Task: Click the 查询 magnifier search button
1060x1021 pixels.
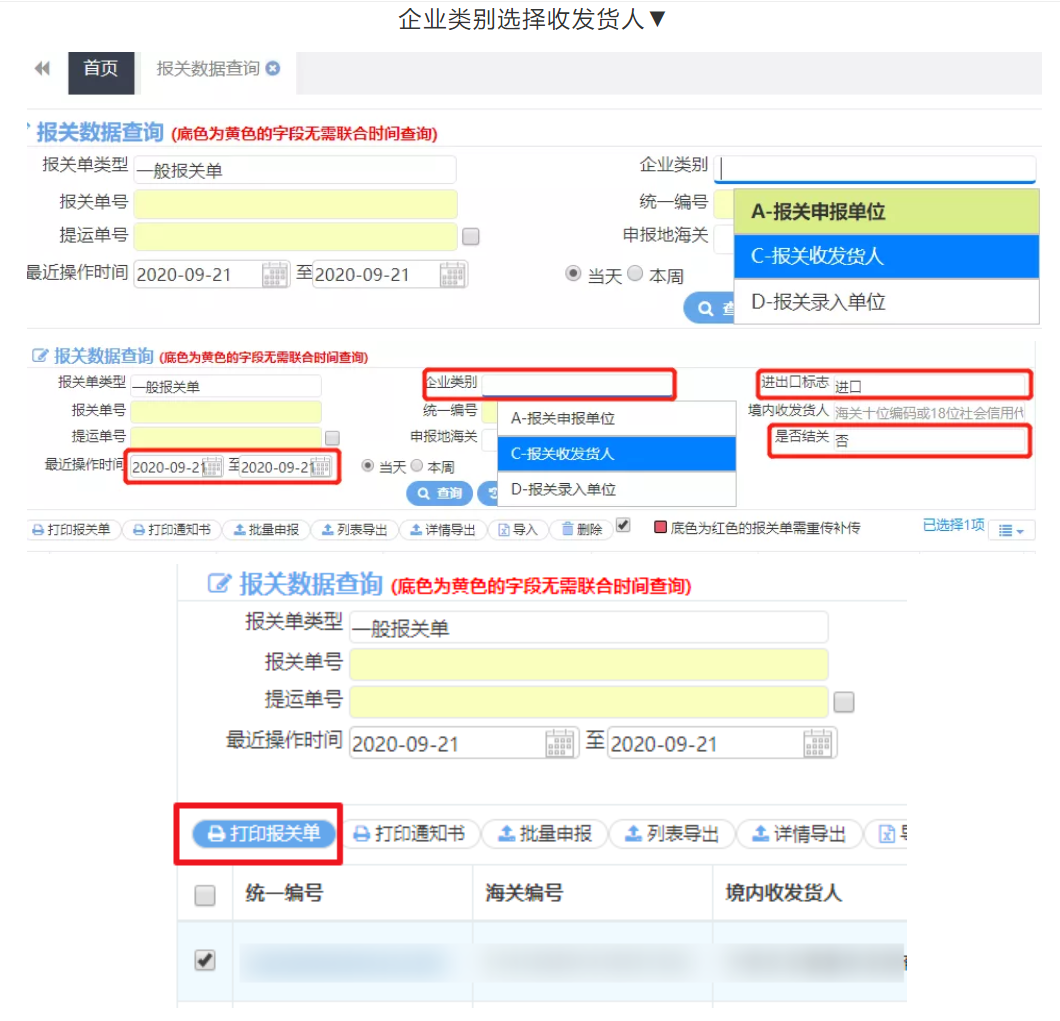Action: 439,493
